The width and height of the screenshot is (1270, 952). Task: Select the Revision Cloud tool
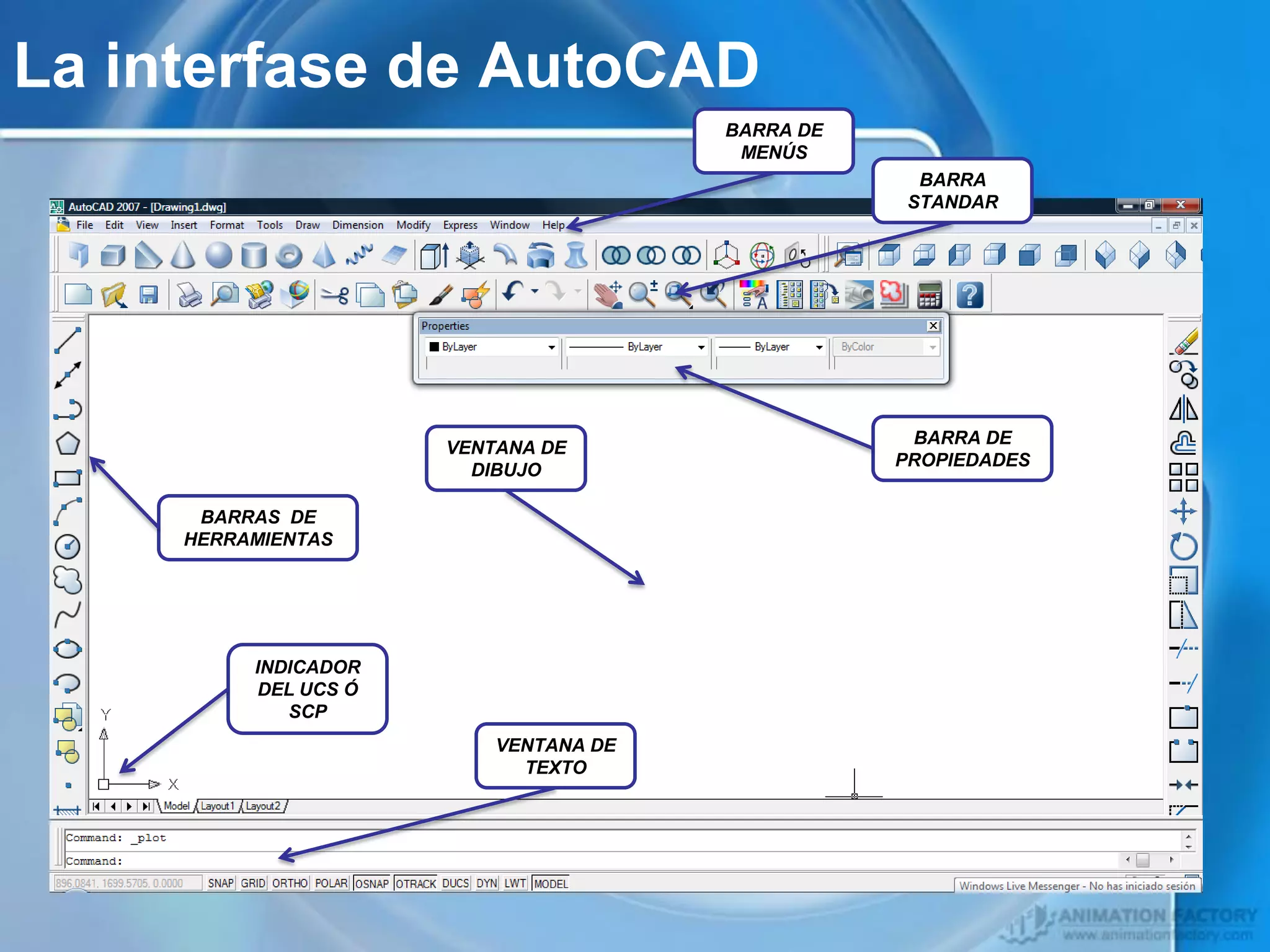(x=68, y=580)
